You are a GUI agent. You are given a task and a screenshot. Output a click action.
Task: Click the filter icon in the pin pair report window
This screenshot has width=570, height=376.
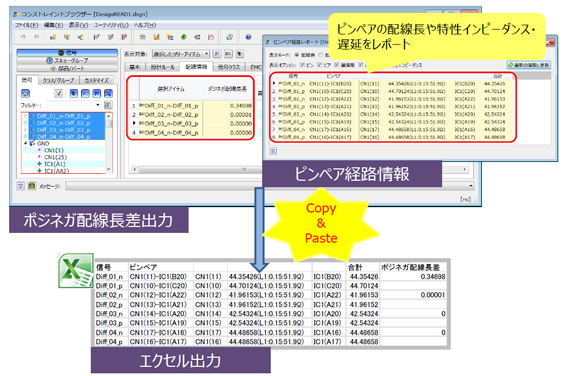click(273, 151)
